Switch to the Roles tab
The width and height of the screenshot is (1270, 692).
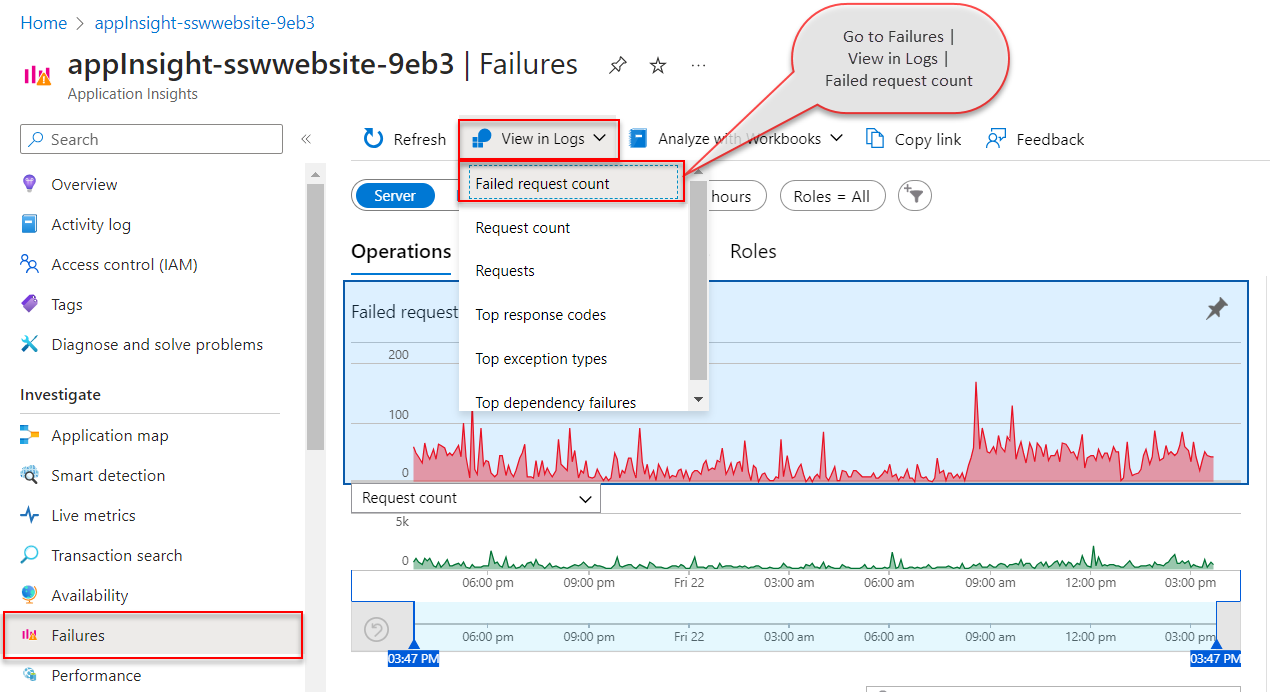tap(753, 251)
